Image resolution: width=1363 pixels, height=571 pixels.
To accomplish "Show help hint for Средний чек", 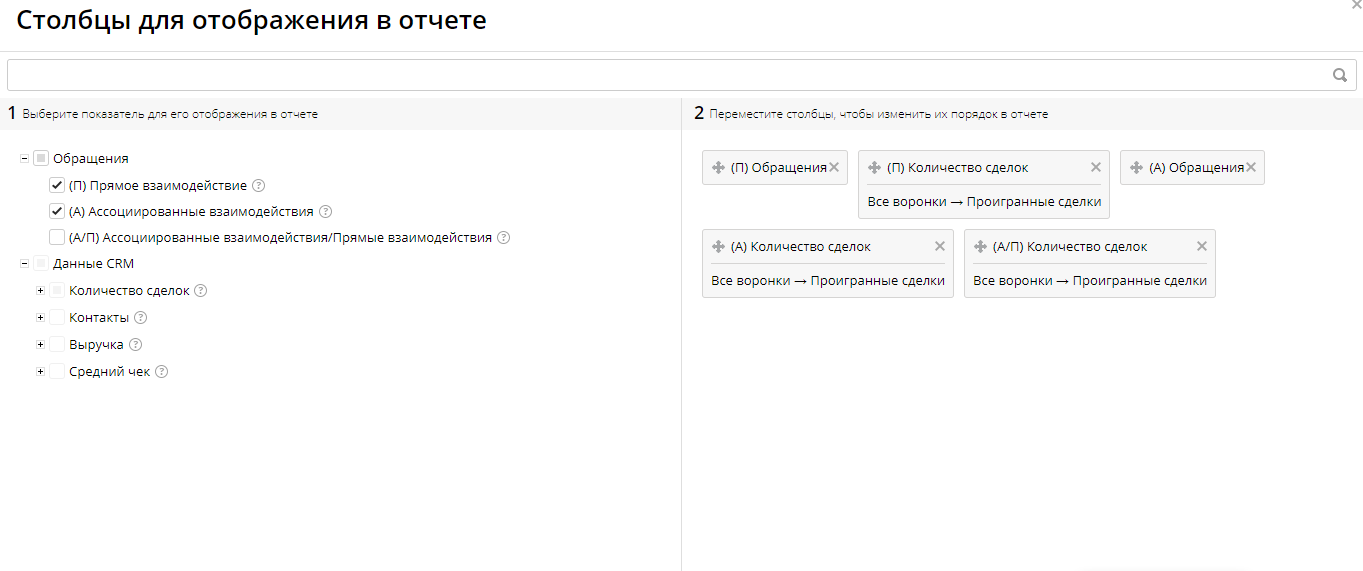I will [x=162, y=371].
